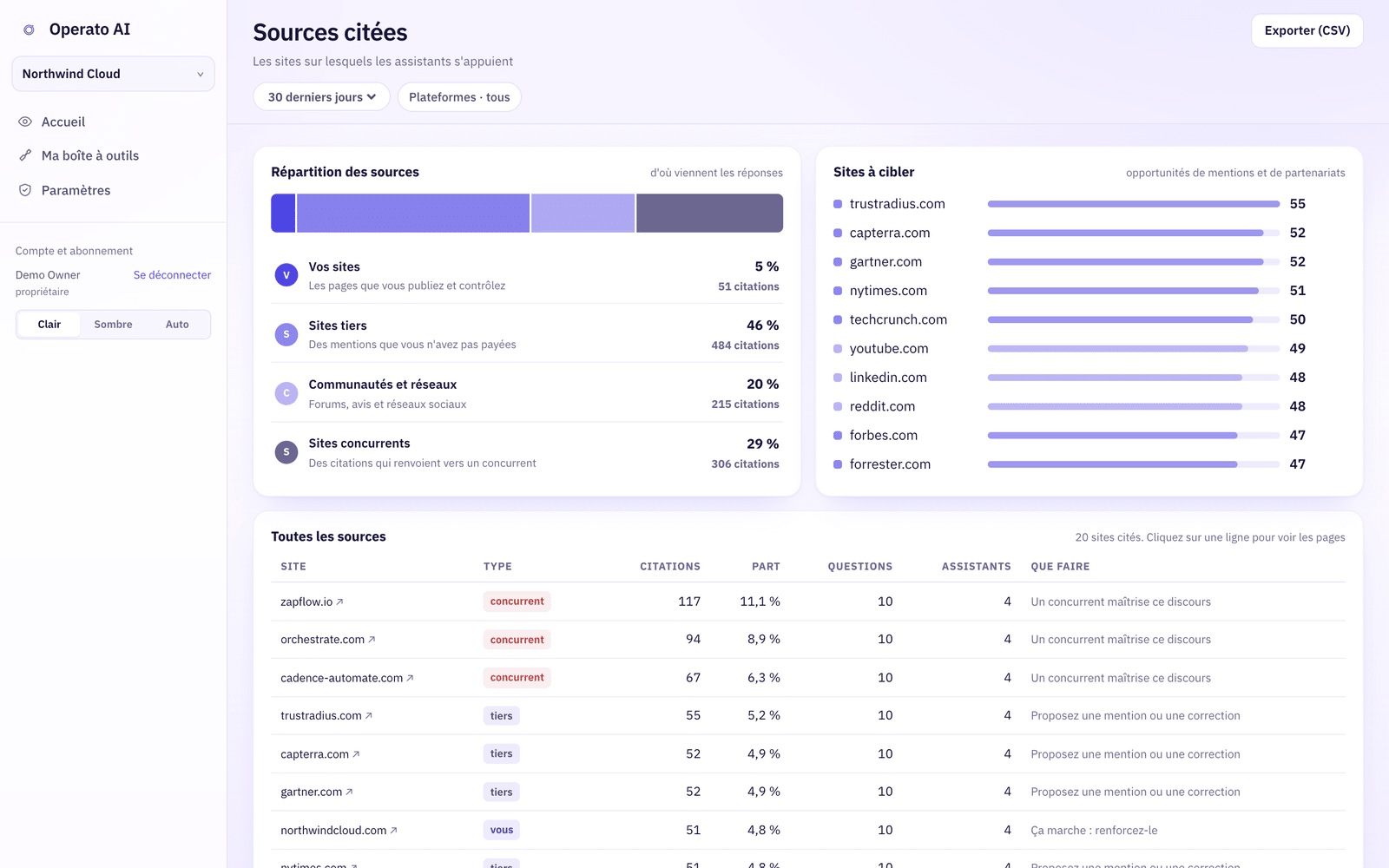Click the eye icon beside Accueil
This screenshot has width=1389, height=868.
tap(25, 122)
